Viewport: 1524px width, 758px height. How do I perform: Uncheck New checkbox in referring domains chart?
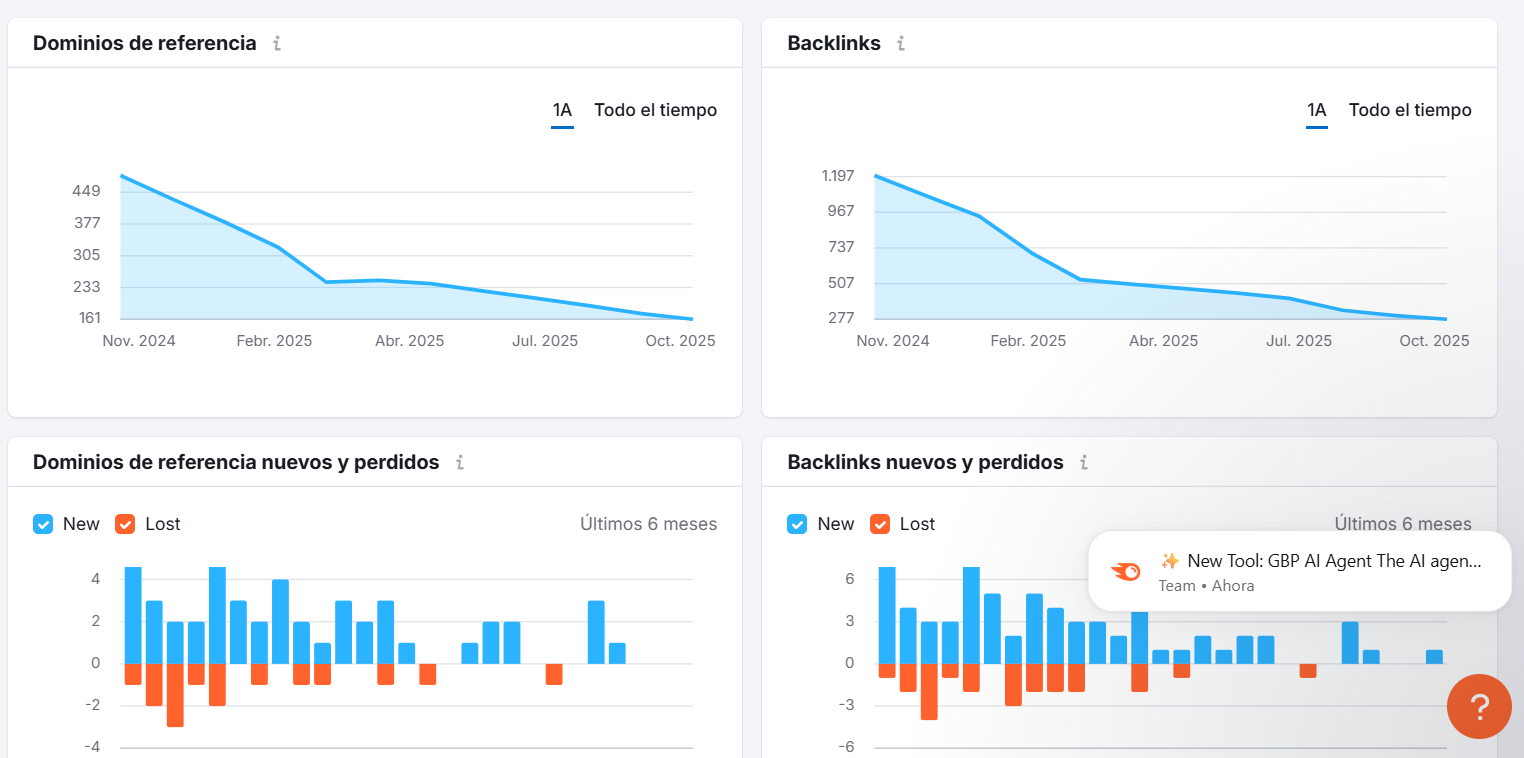(x=43, y=524)
